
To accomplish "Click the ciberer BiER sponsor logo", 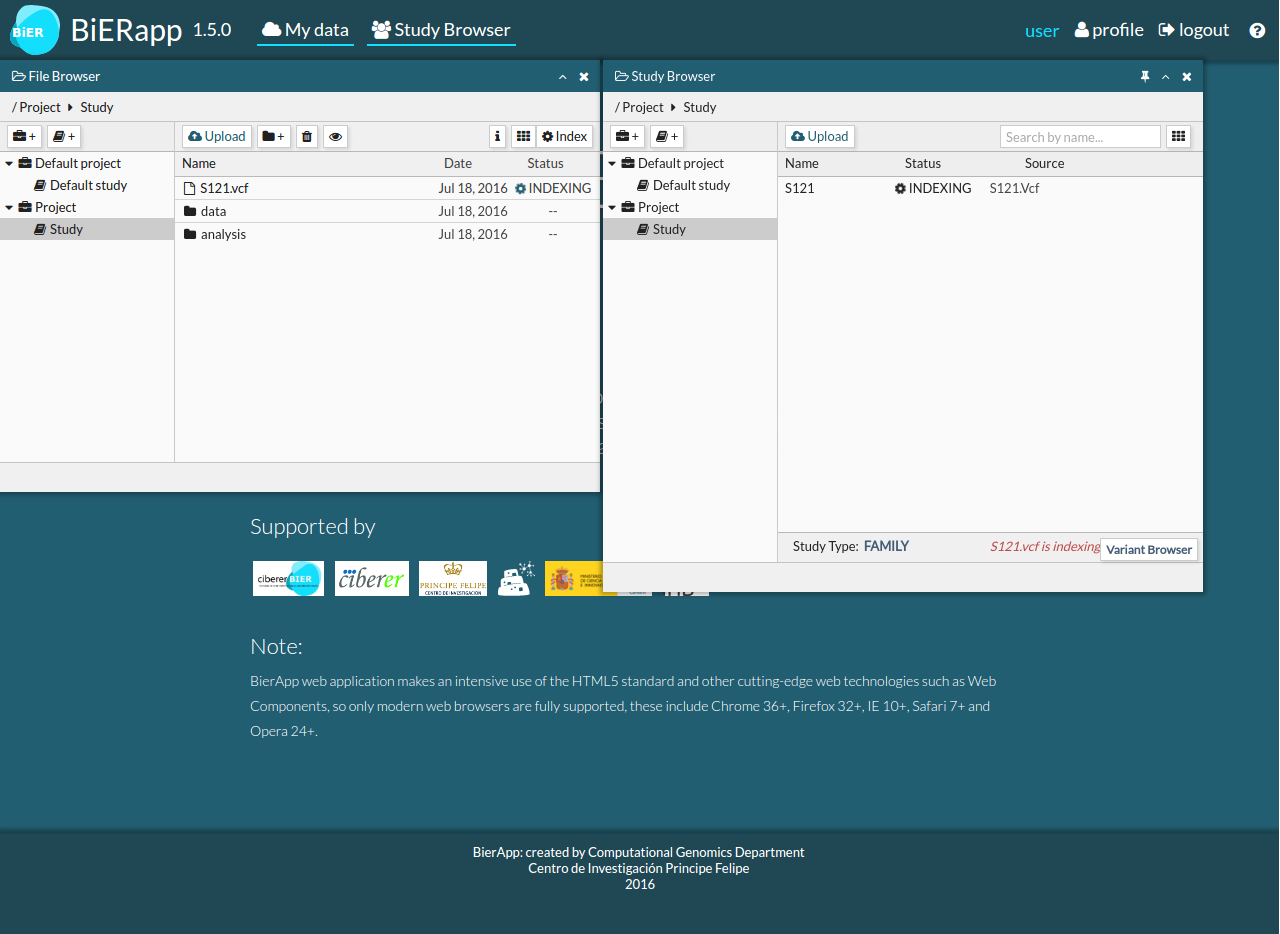I will pyautogui.click(x=288, y=579).
